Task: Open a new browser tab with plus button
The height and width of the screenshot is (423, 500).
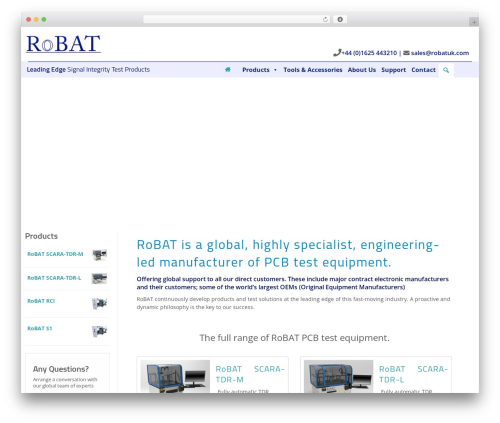Action: 474,22
